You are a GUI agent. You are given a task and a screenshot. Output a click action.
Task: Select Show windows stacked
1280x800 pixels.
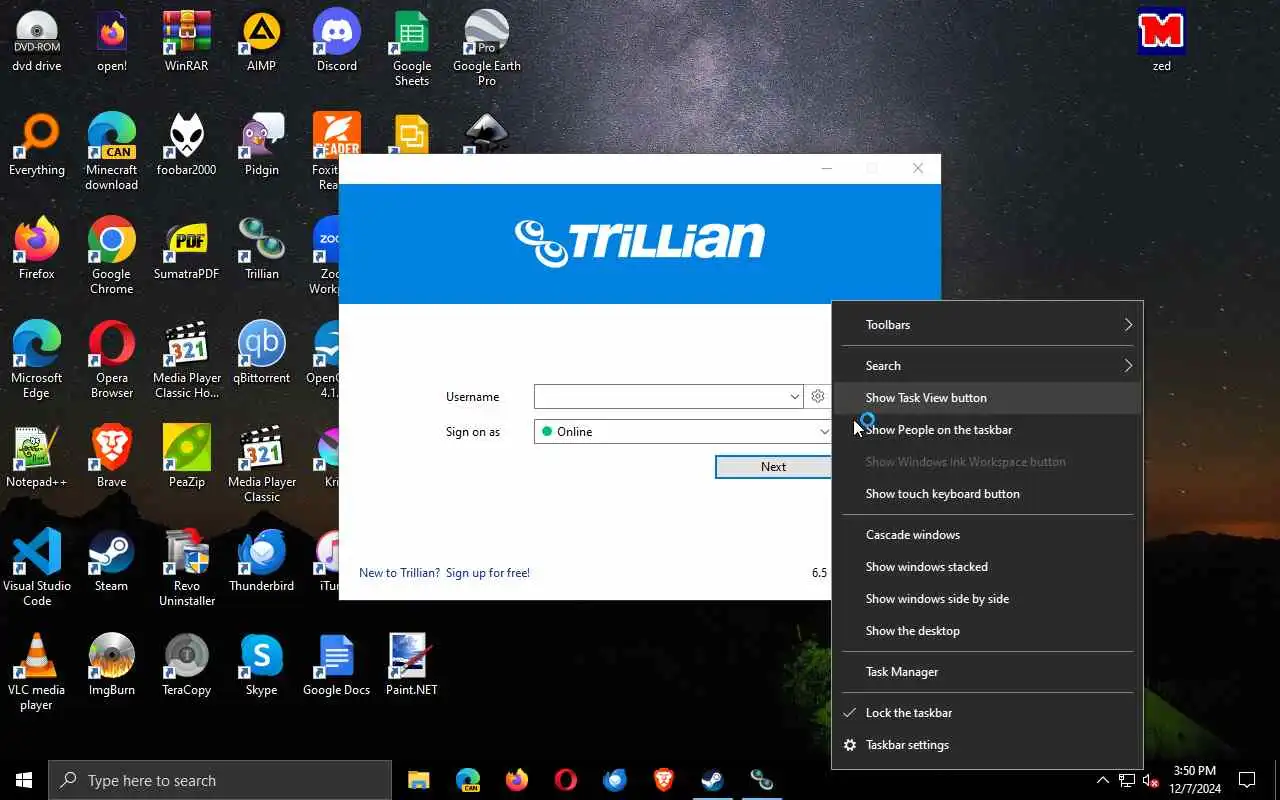(x=987, y=567)
